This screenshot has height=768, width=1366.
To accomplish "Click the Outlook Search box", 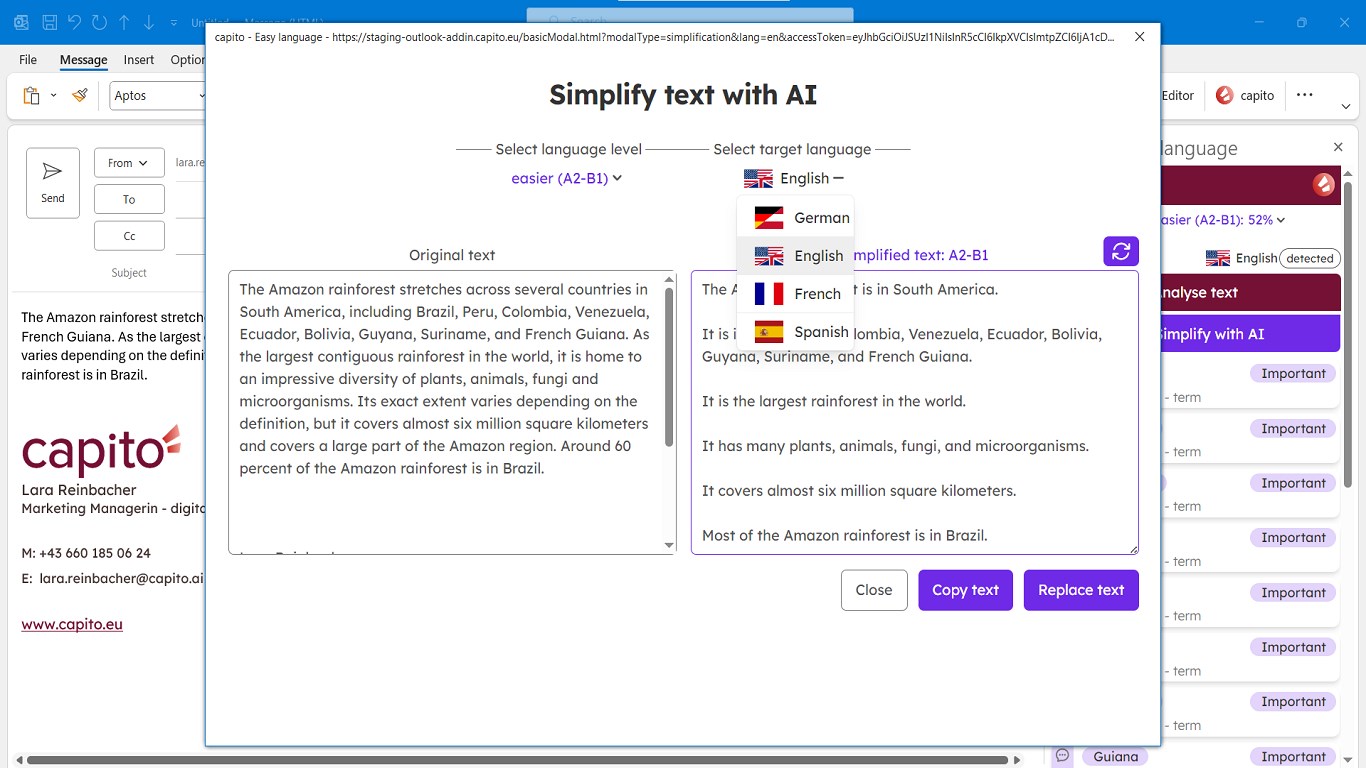I will pos(690,20).
